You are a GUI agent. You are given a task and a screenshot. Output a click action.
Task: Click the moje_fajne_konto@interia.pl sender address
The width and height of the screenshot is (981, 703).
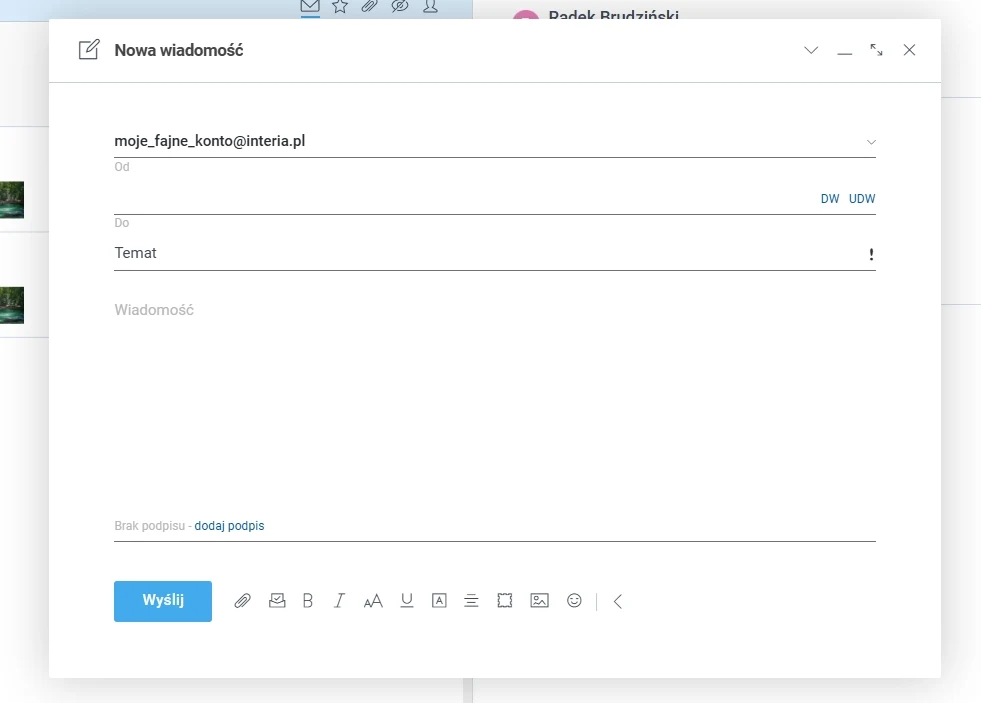tap(210, 141)
